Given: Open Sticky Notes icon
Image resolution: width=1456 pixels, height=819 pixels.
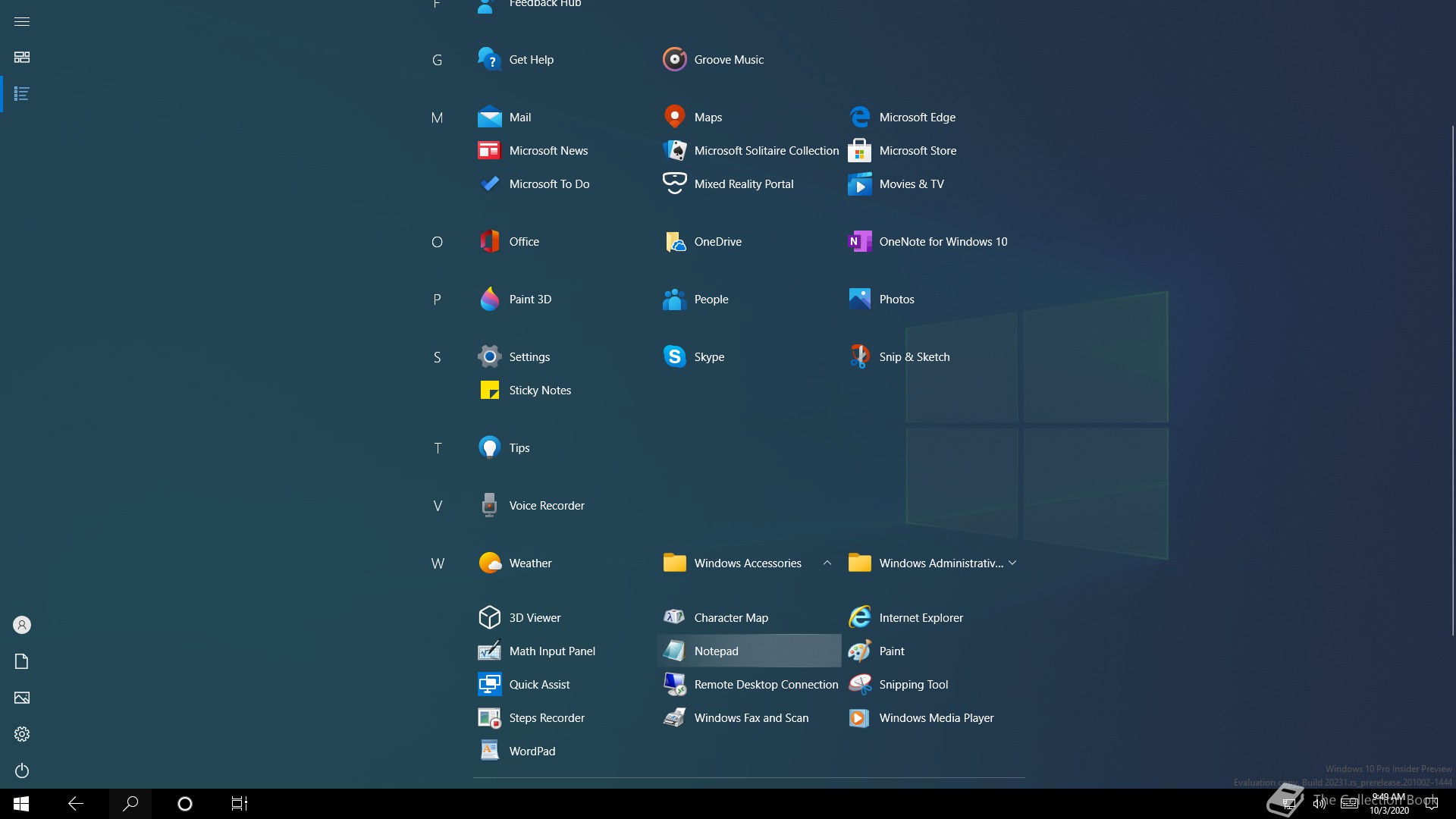Looking at the screenshot, I should (489, 390).
